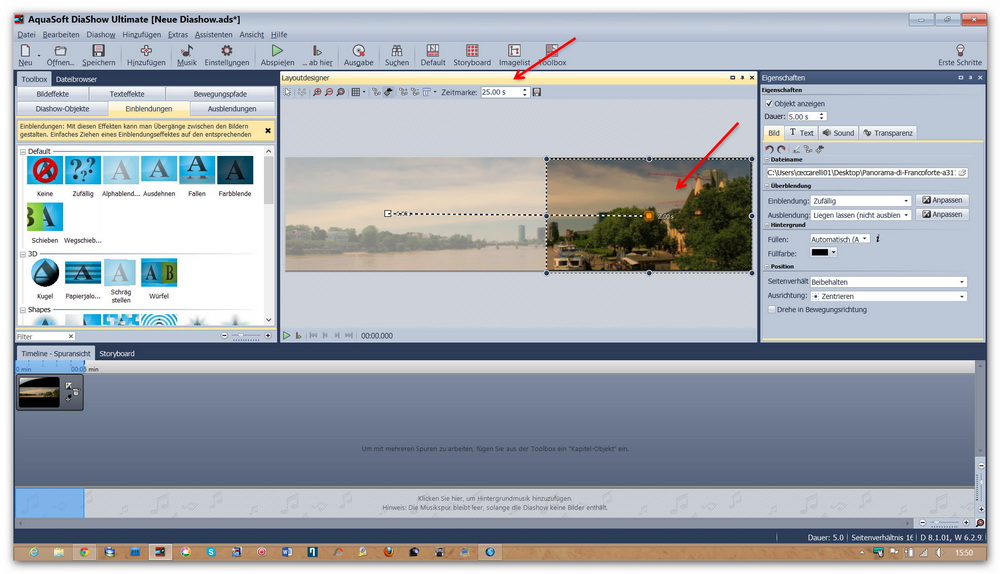Viewport: 1000px width, 574px height.
Task: Click the Einstellungen gear icon
Action: [227, 51]
